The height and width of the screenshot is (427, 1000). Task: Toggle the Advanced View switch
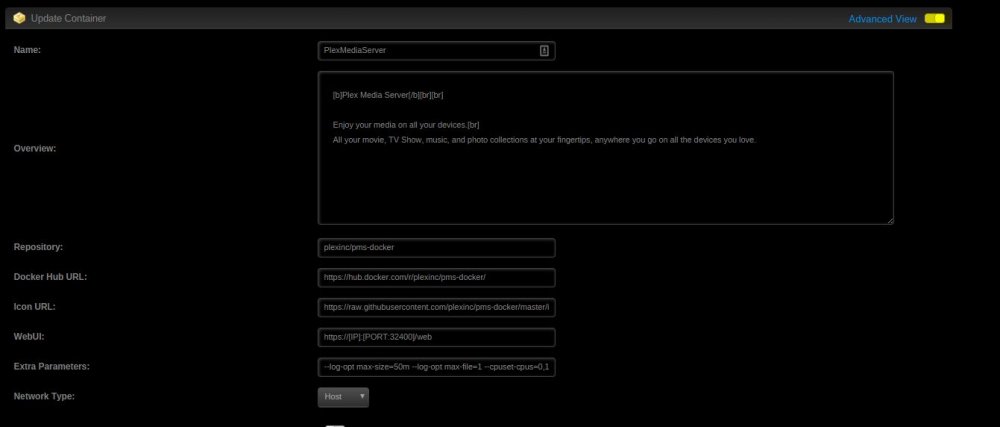point(934,18)
